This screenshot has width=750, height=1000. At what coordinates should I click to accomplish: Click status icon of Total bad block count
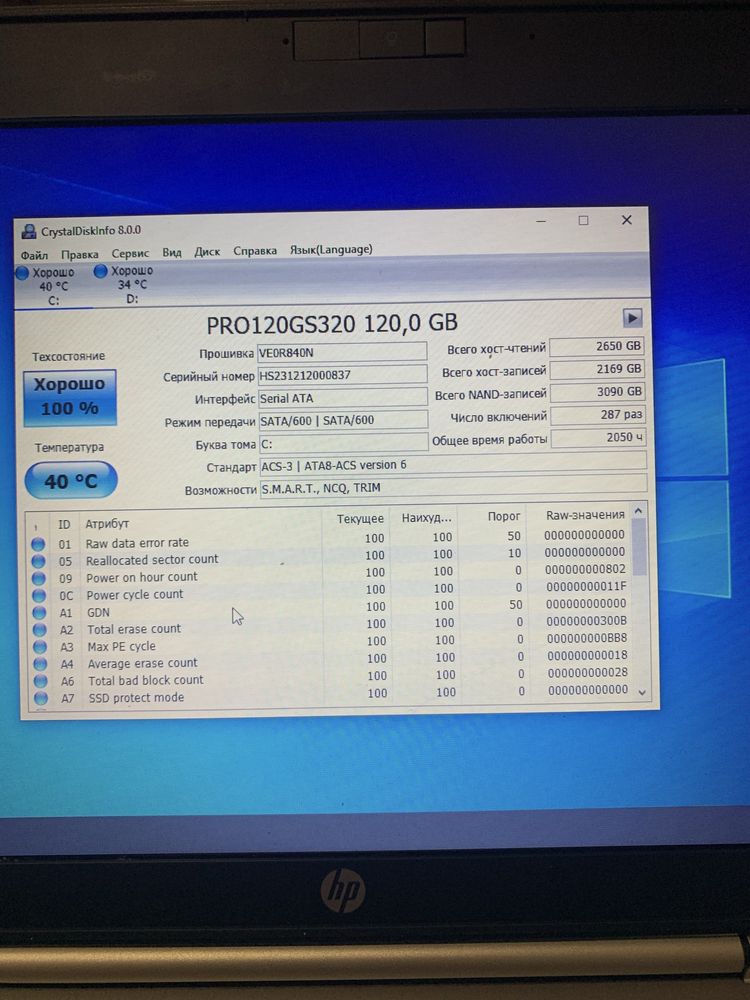[41, 681]
